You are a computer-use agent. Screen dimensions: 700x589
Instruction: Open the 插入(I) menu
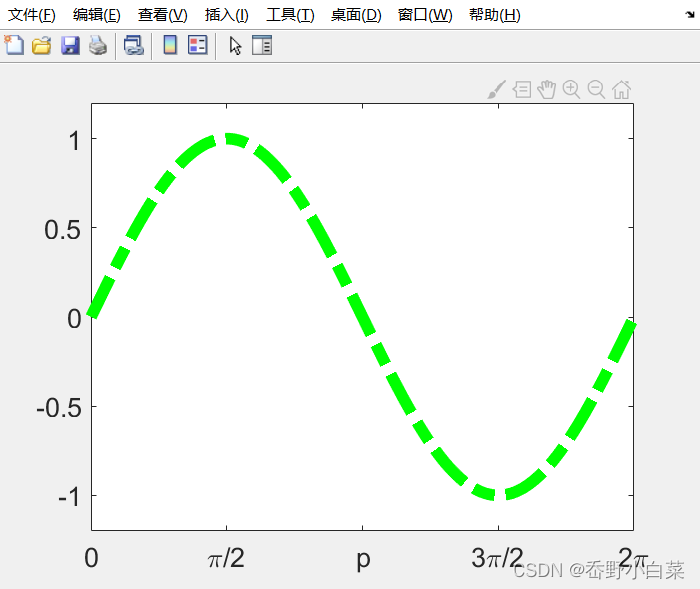(227, 15)
